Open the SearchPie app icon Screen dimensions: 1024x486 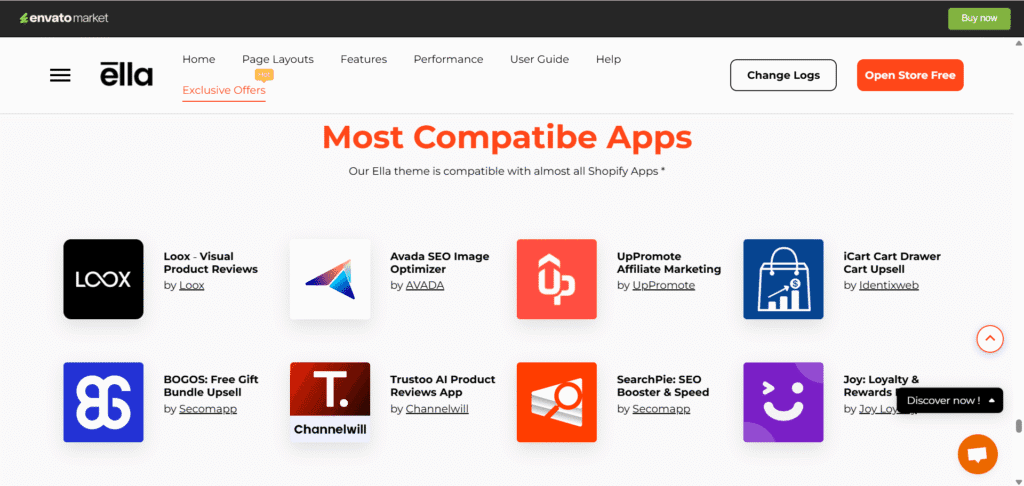(556, 402)
